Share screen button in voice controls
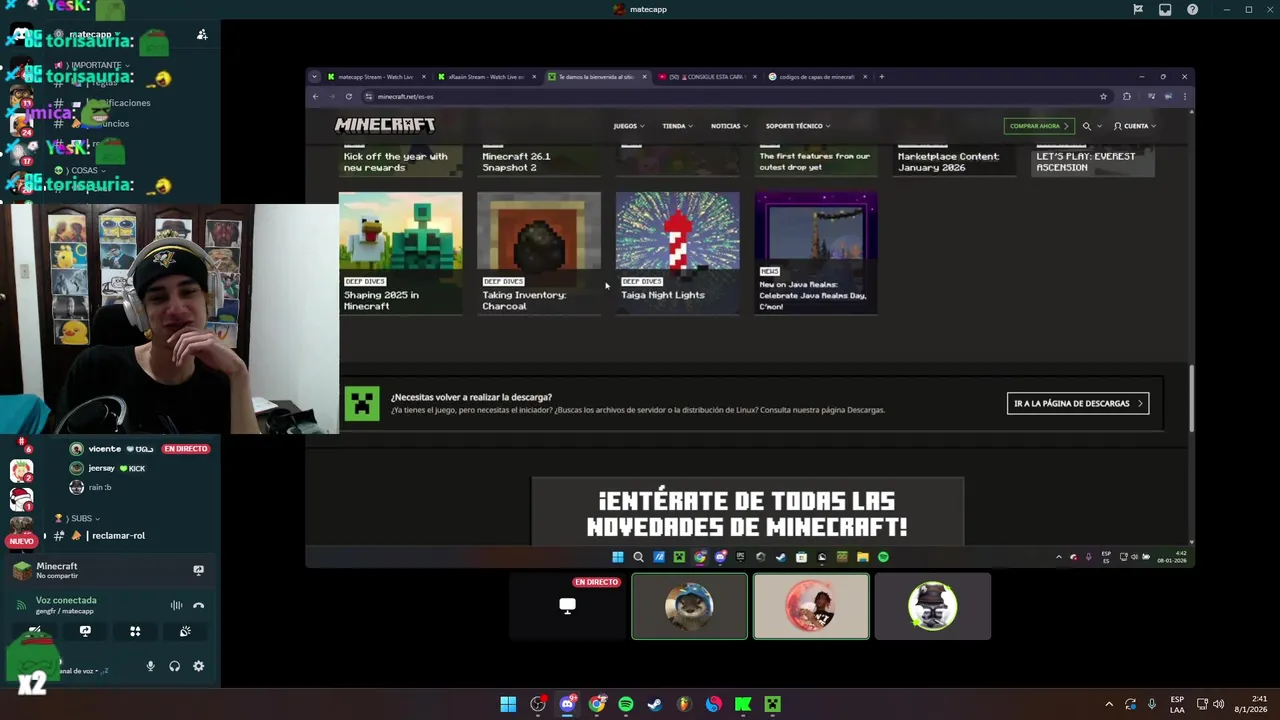1280x720 pixels. coord(85,631)
